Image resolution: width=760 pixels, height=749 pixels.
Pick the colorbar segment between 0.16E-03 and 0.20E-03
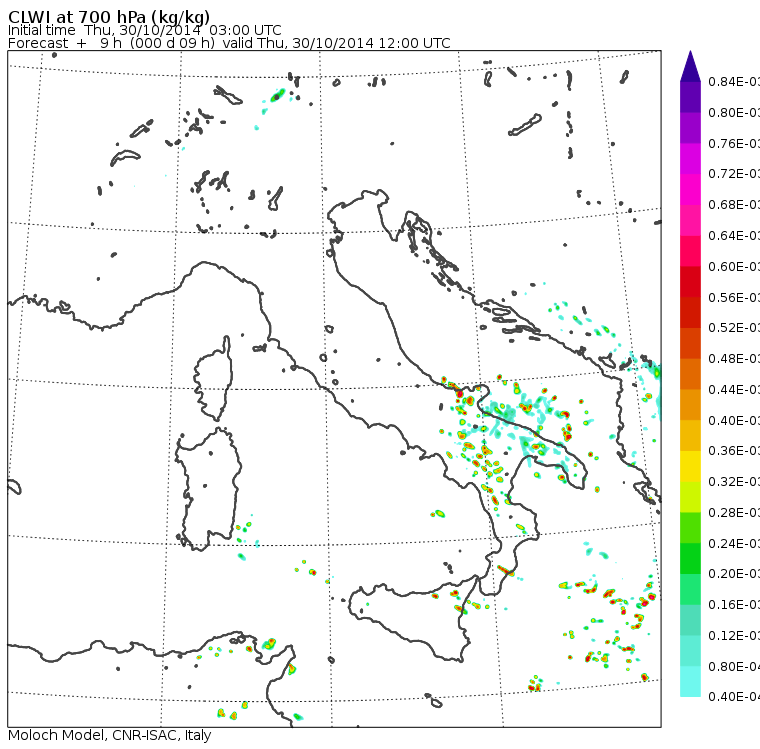click(x=690, y=589)
